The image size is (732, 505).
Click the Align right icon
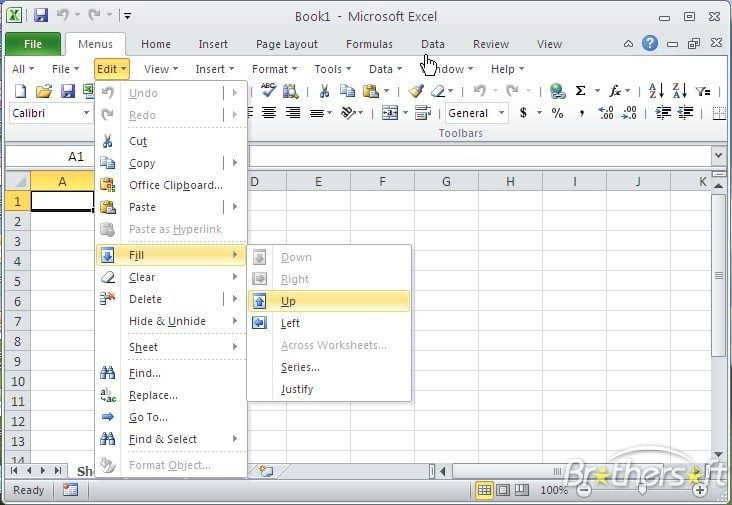(293, 112)
